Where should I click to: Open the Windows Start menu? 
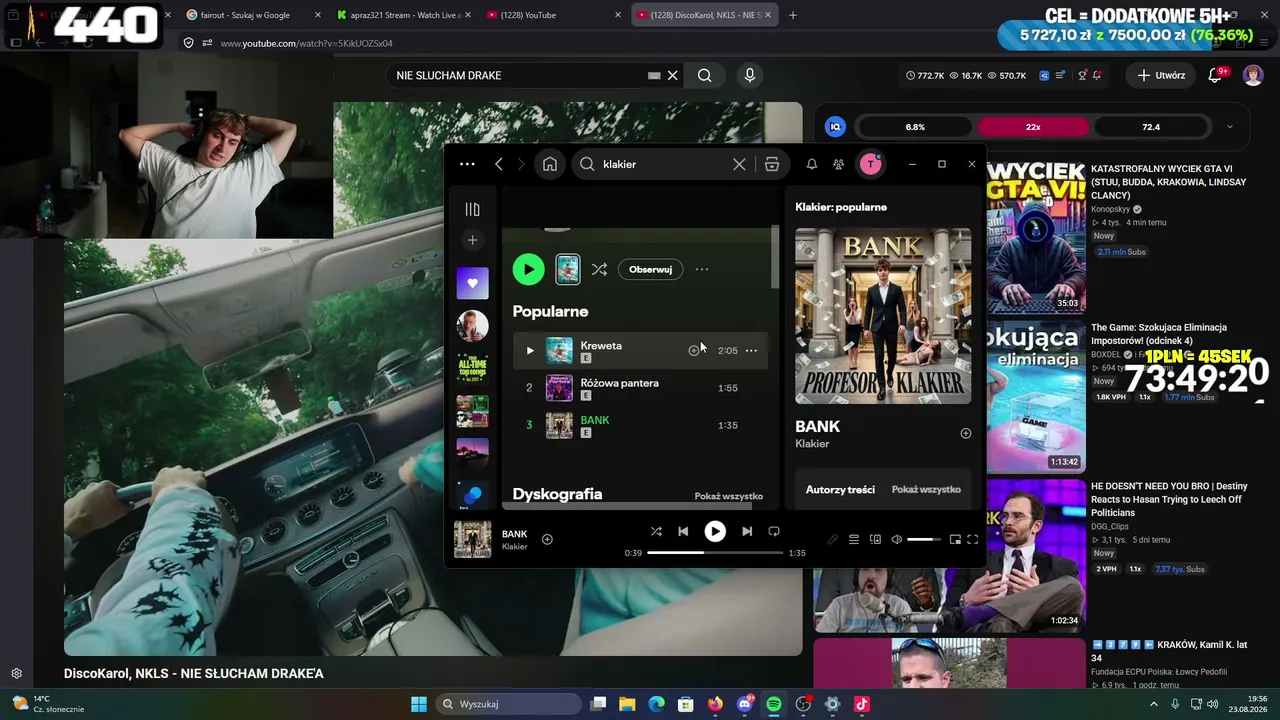pos(419,704)
